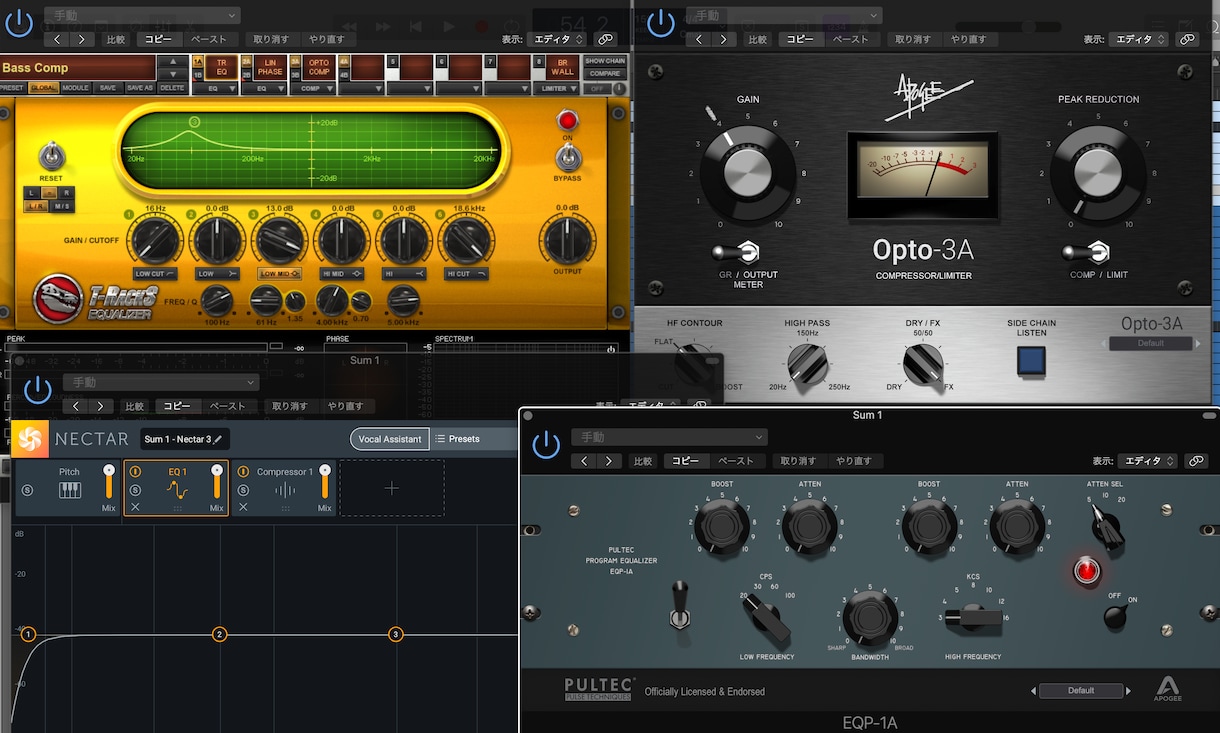
Task: Remove the Compressor 1 module in Nectar
Action: (x=243, y=508)
